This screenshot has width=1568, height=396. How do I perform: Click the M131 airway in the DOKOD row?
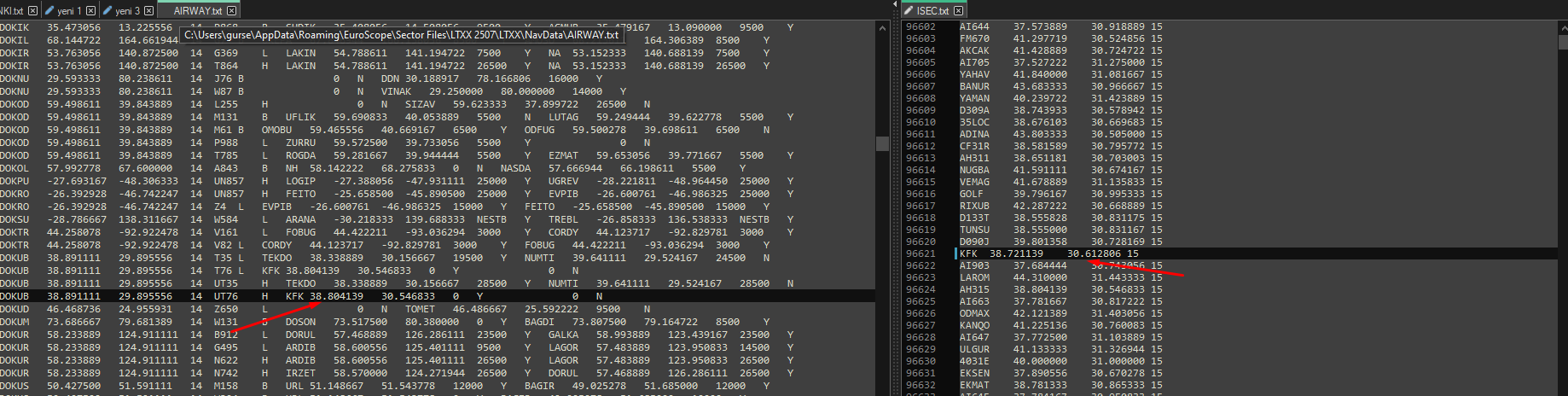pyautogui.click(x=226, y=117)
